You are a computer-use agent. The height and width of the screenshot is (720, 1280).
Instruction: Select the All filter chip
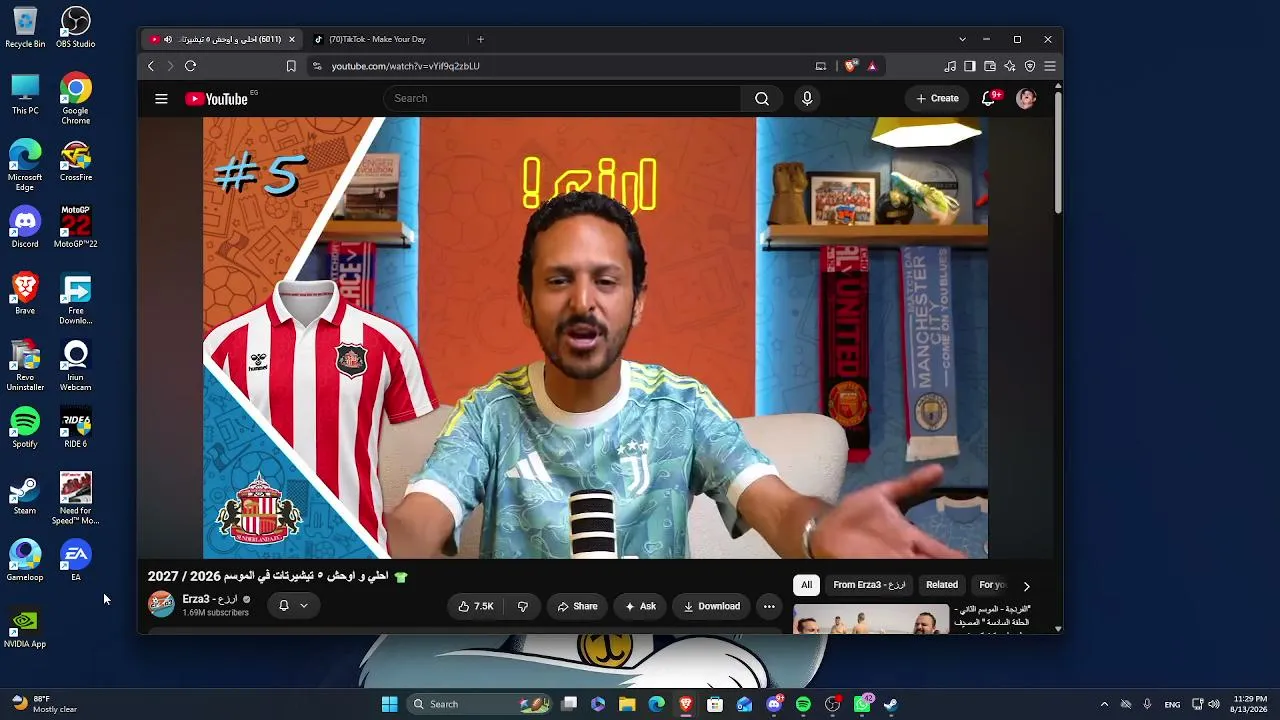coord(807,585)
